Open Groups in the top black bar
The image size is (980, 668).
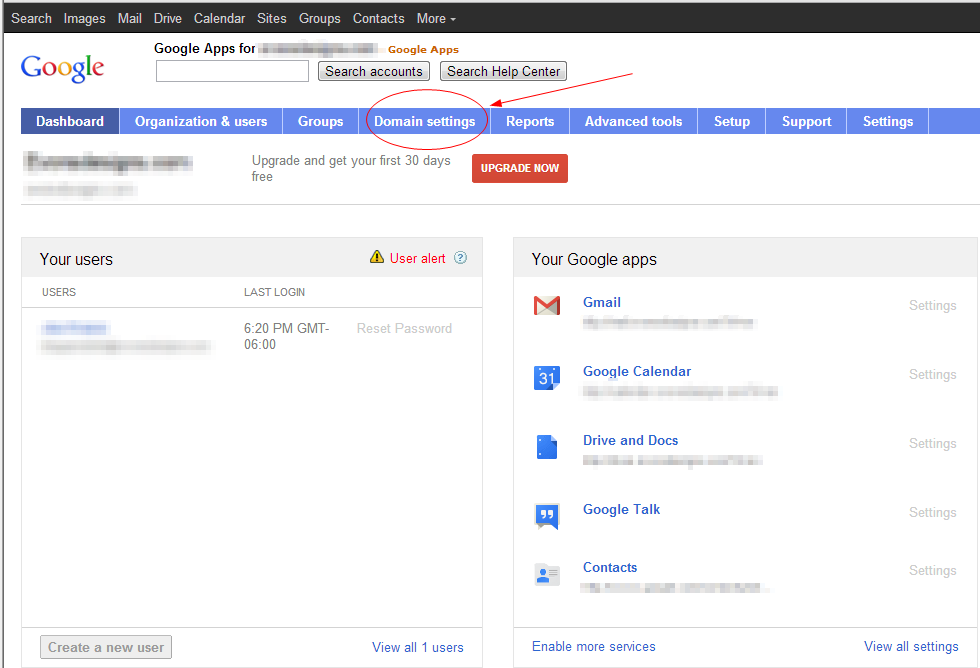[x=319, y=19]
